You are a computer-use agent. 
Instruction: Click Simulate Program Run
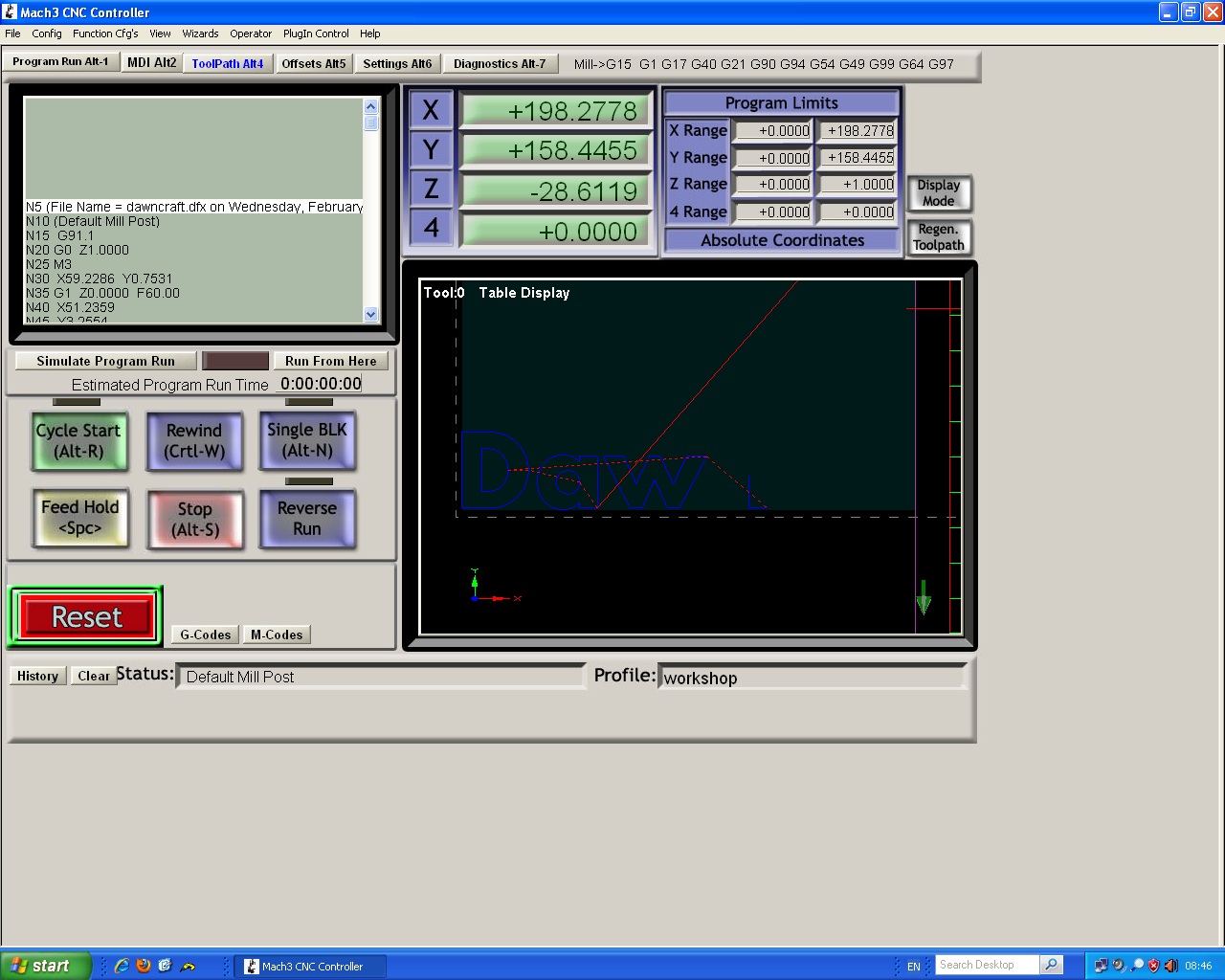105,361
